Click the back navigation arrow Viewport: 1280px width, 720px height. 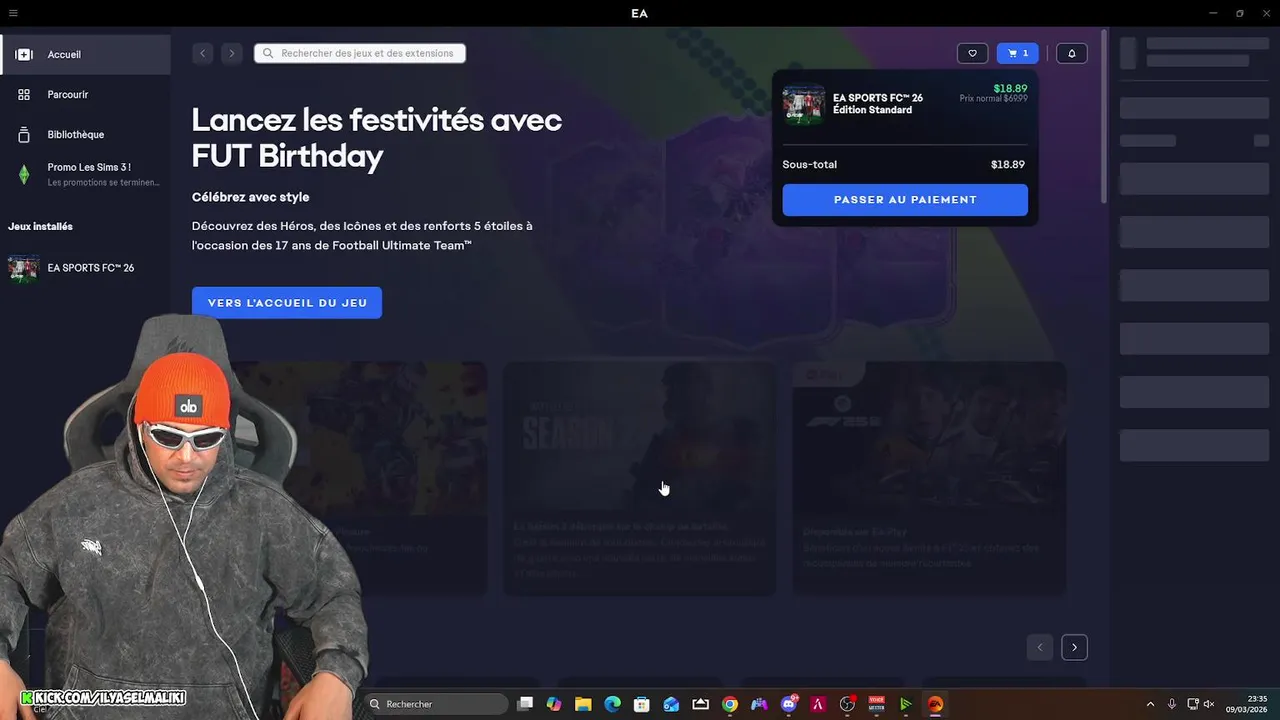pyautogui.click(x=203, y=53)
